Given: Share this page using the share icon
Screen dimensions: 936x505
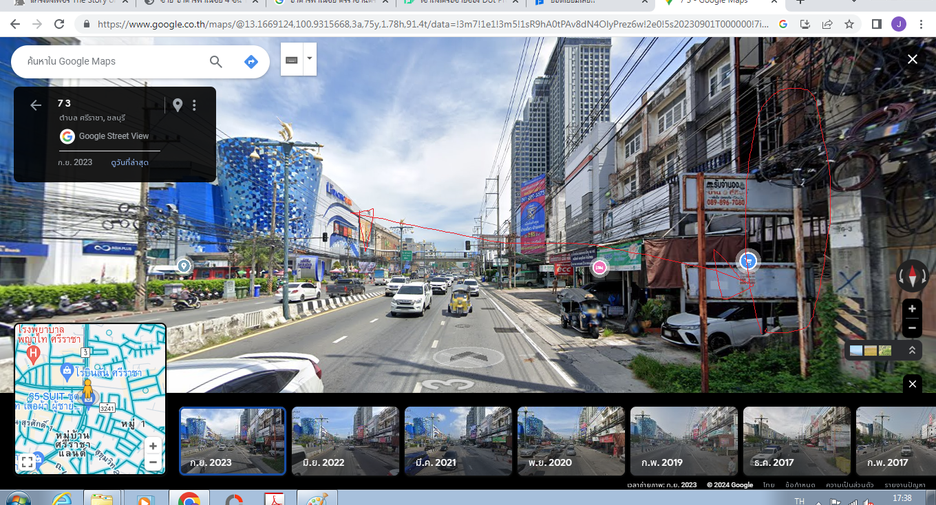Looking at the screenshot, I should 827,24.
